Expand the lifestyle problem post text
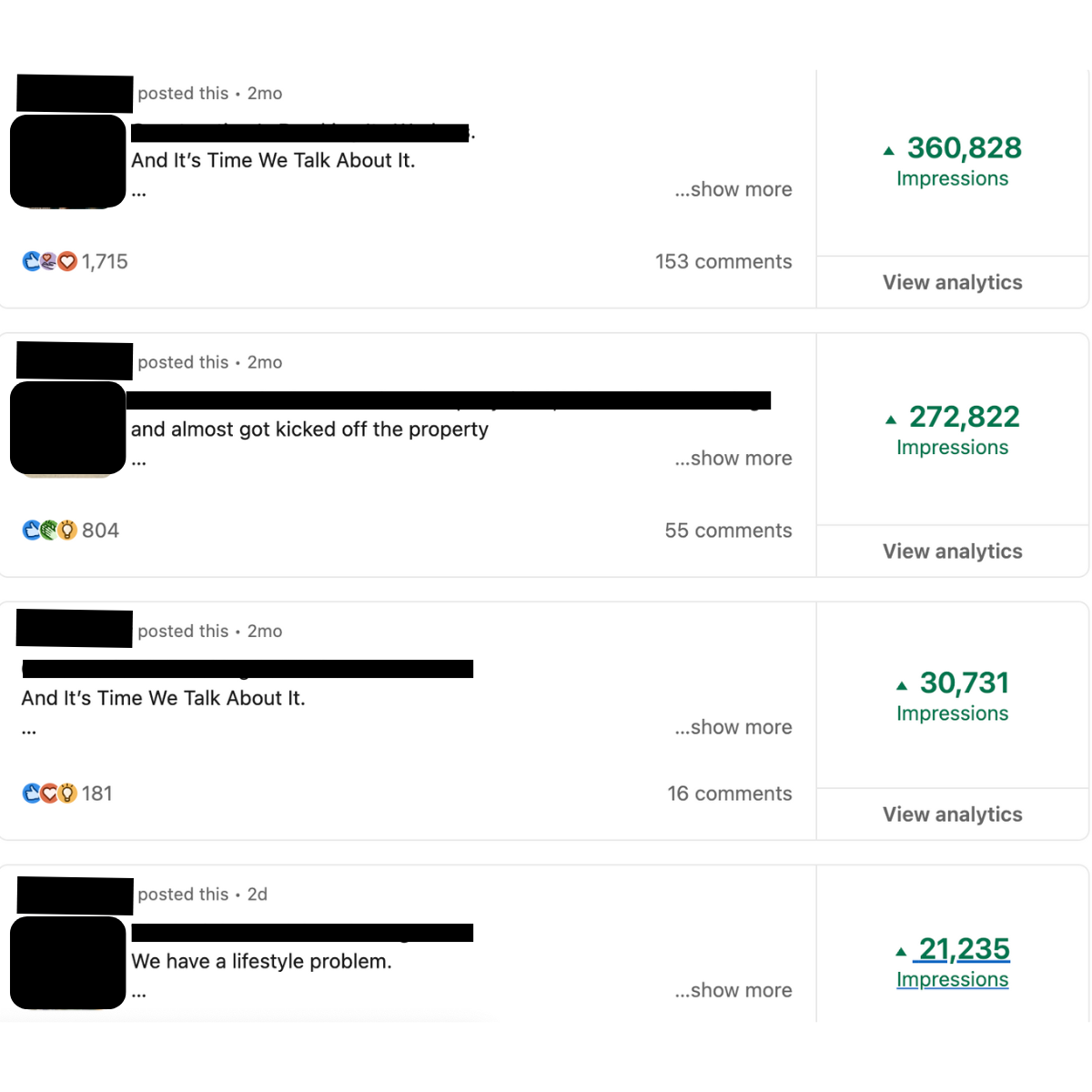Screen dimensions: 1092x1092 click(x=733, y=990)
